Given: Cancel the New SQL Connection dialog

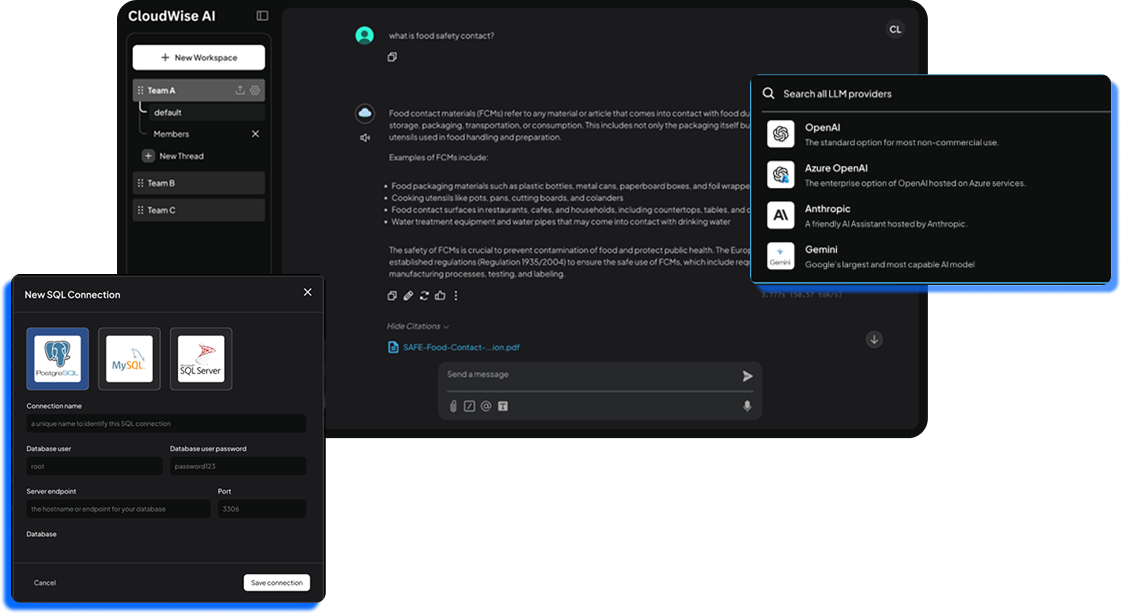Looking at the screenshot, I should [x=44, y=583].
